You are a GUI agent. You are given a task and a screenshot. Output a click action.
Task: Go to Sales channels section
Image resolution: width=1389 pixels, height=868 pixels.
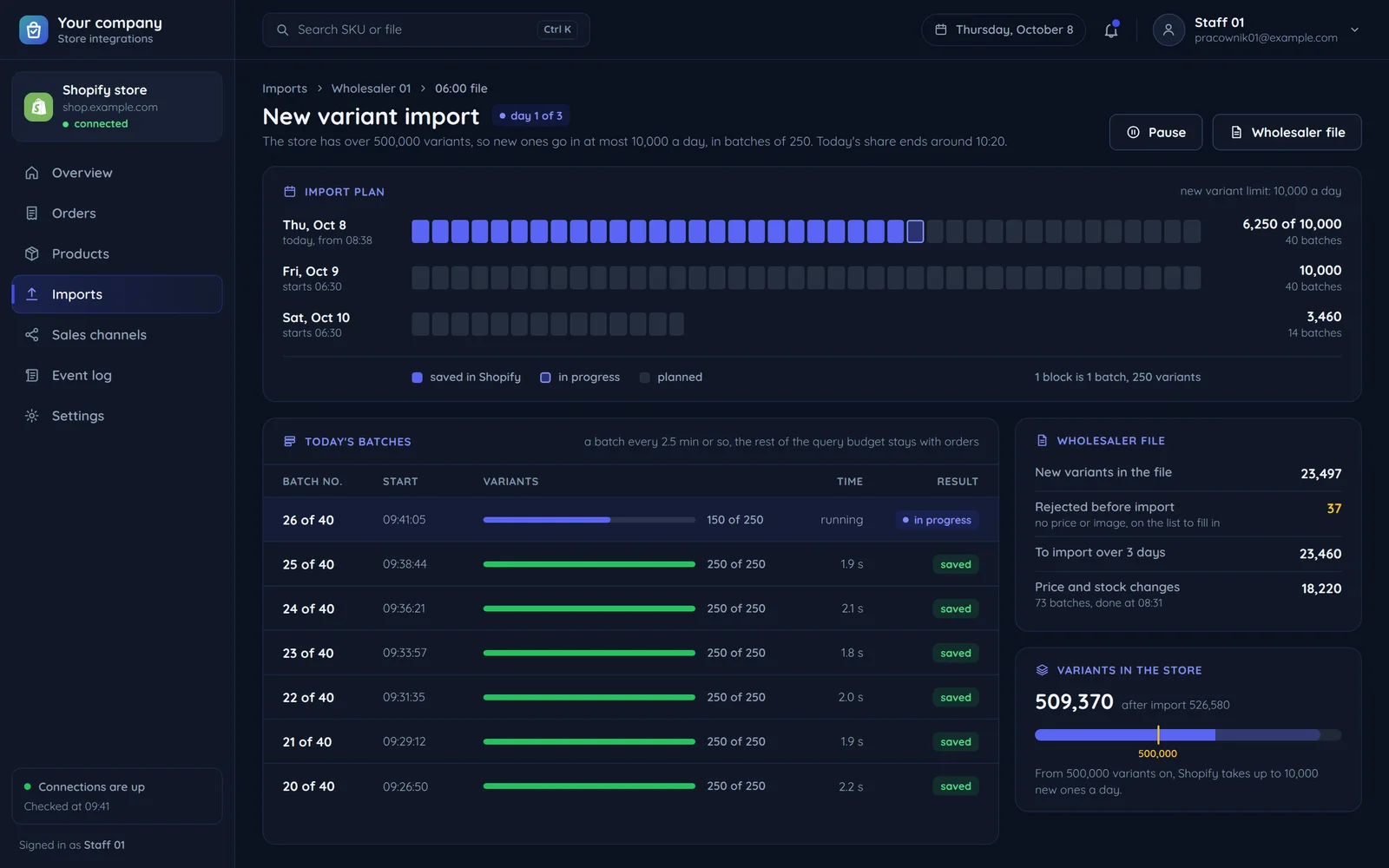click(117, 335)
